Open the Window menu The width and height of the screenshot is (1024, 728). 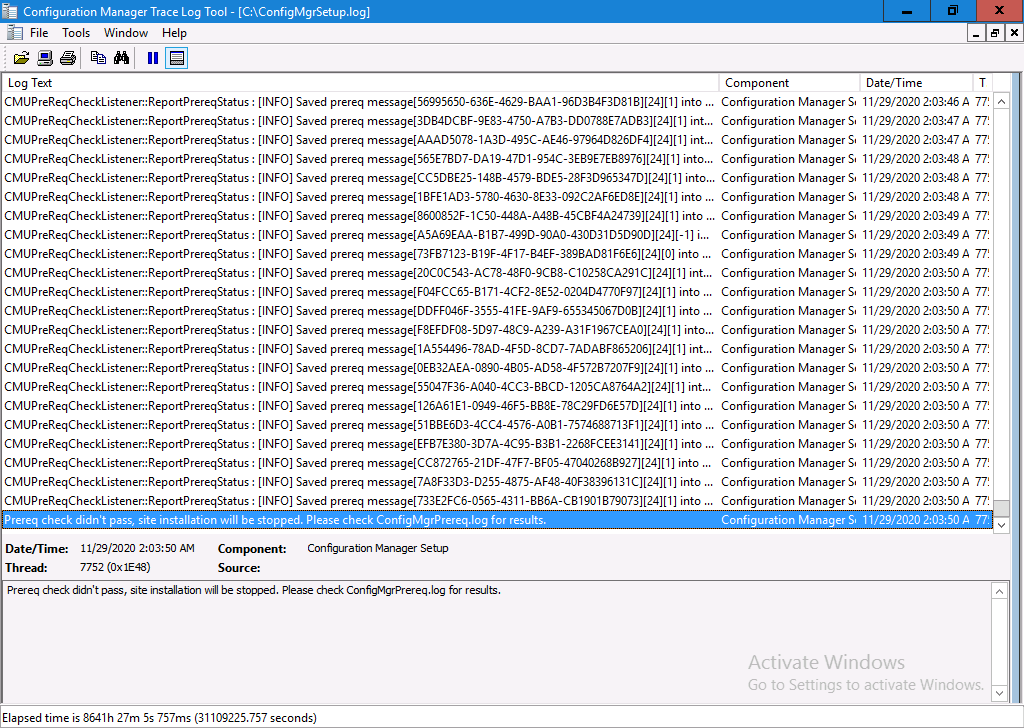[125, 33]
